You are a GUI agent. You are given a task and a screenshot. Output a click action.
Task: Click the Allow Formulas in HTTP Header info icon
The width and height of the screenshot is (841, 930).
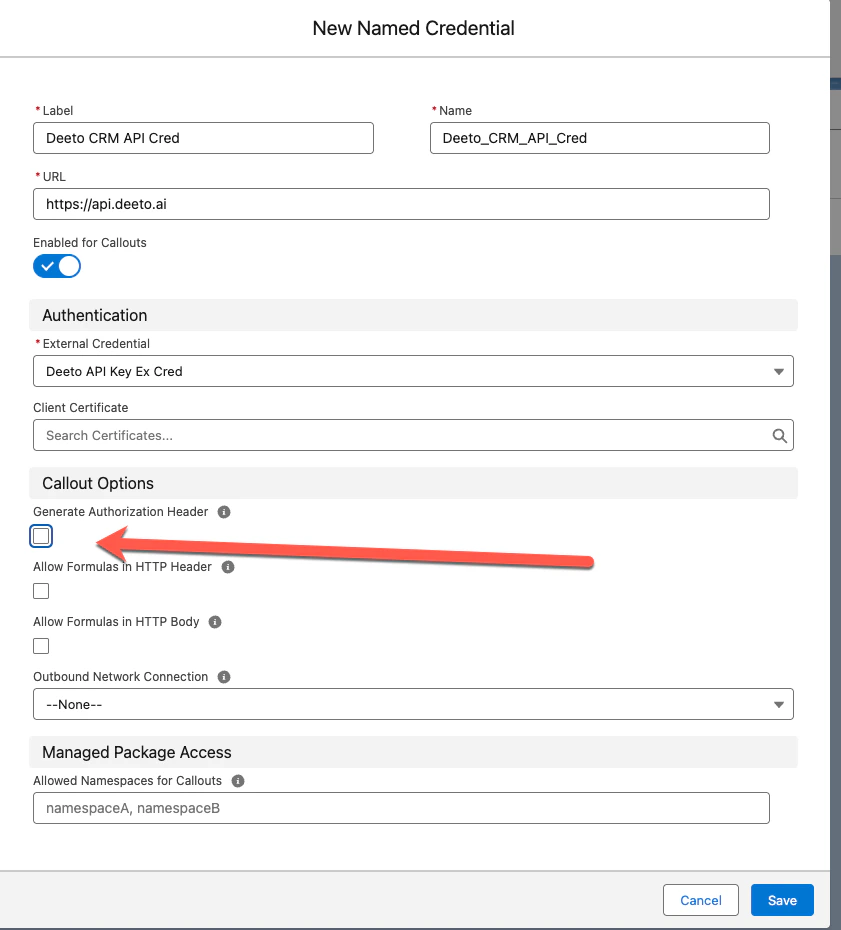pos(228,567)
